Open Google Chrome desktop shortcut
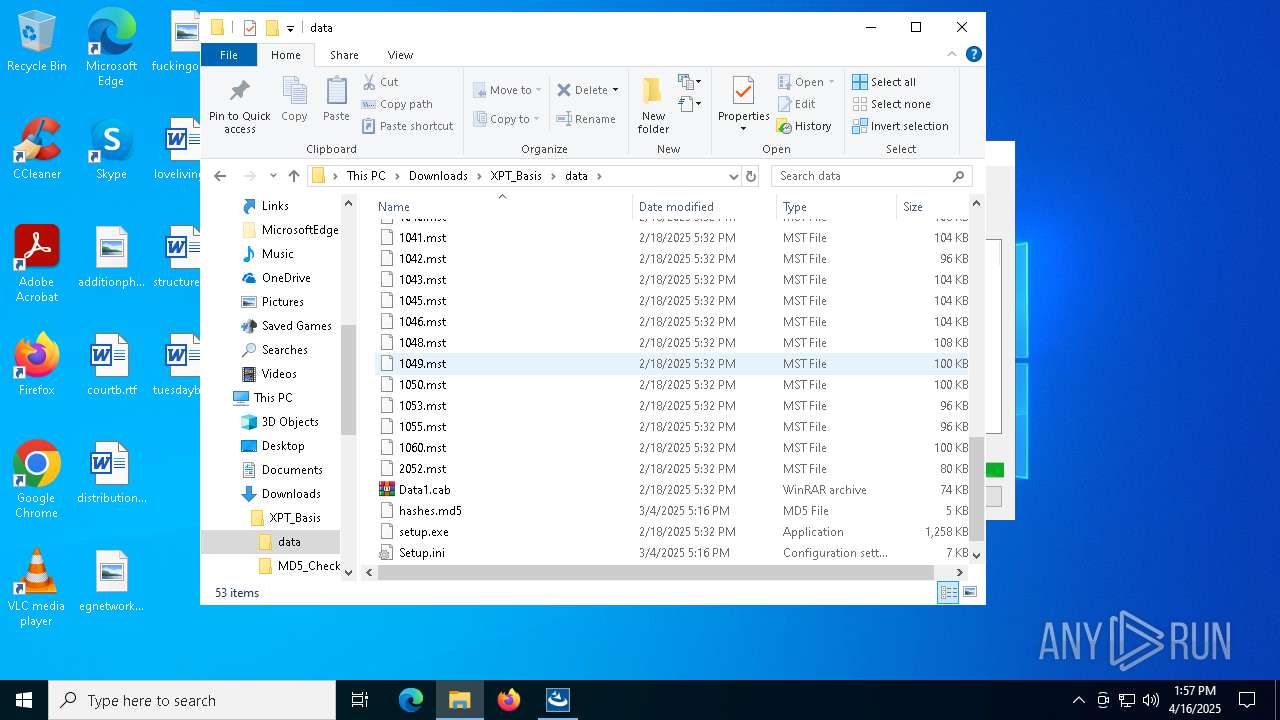The height and width of the screenshot is (720, 1280). (36, 481)
